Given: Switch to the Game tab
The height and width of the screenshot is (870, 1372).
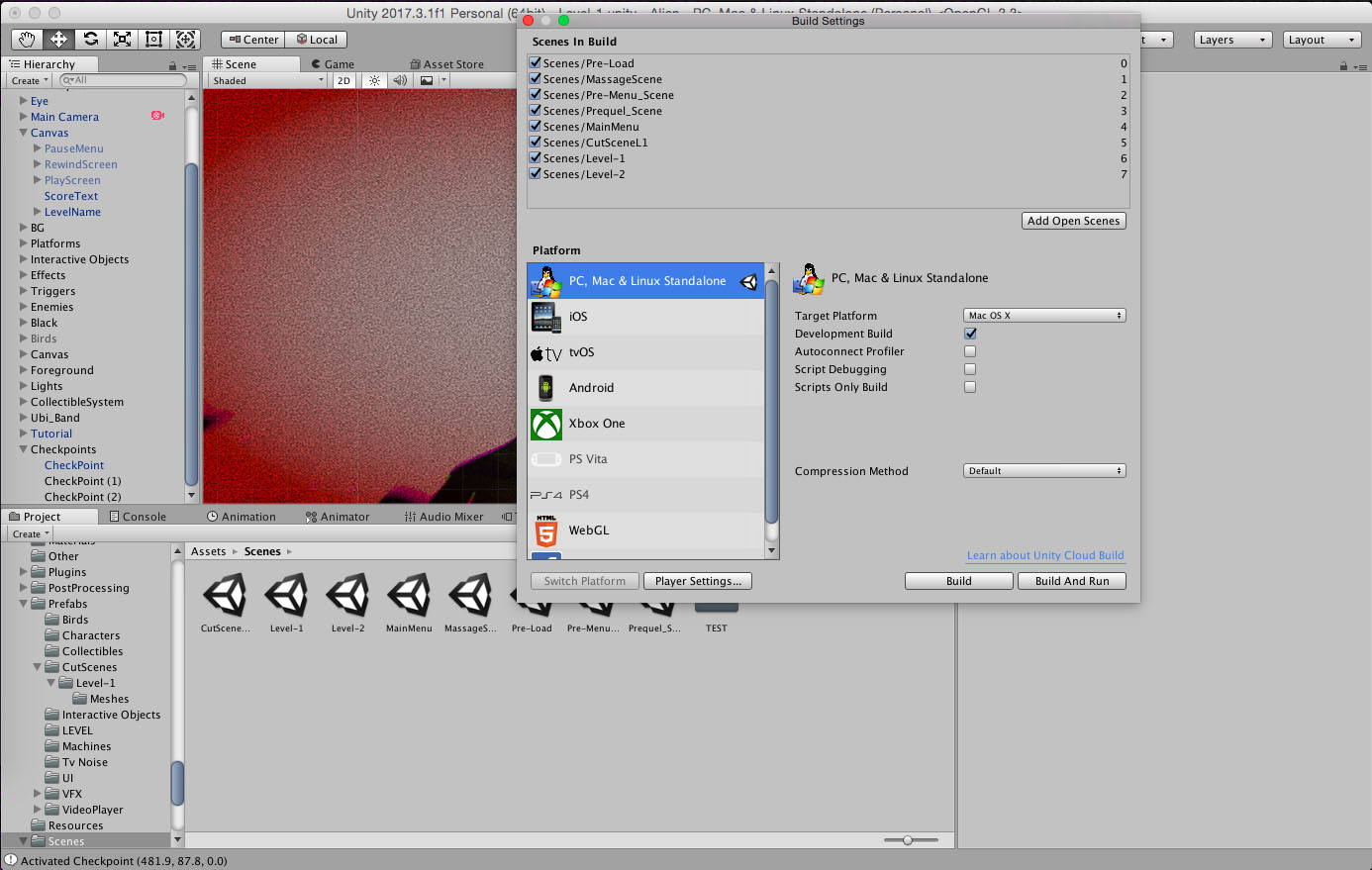Looking at the screenshot, I should 332,64.
